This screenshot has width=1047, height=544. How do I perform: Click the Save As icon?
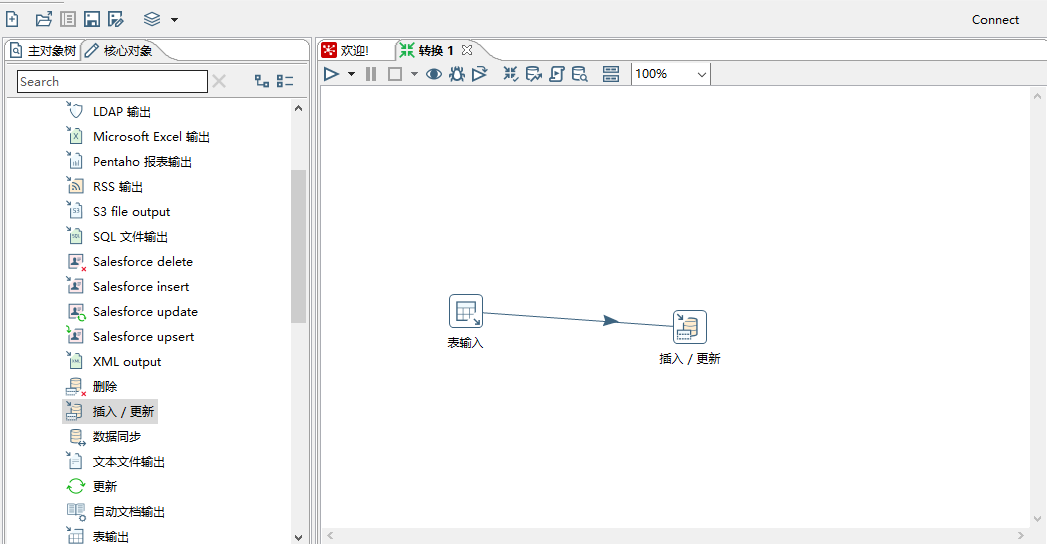[x=116, y=19]
